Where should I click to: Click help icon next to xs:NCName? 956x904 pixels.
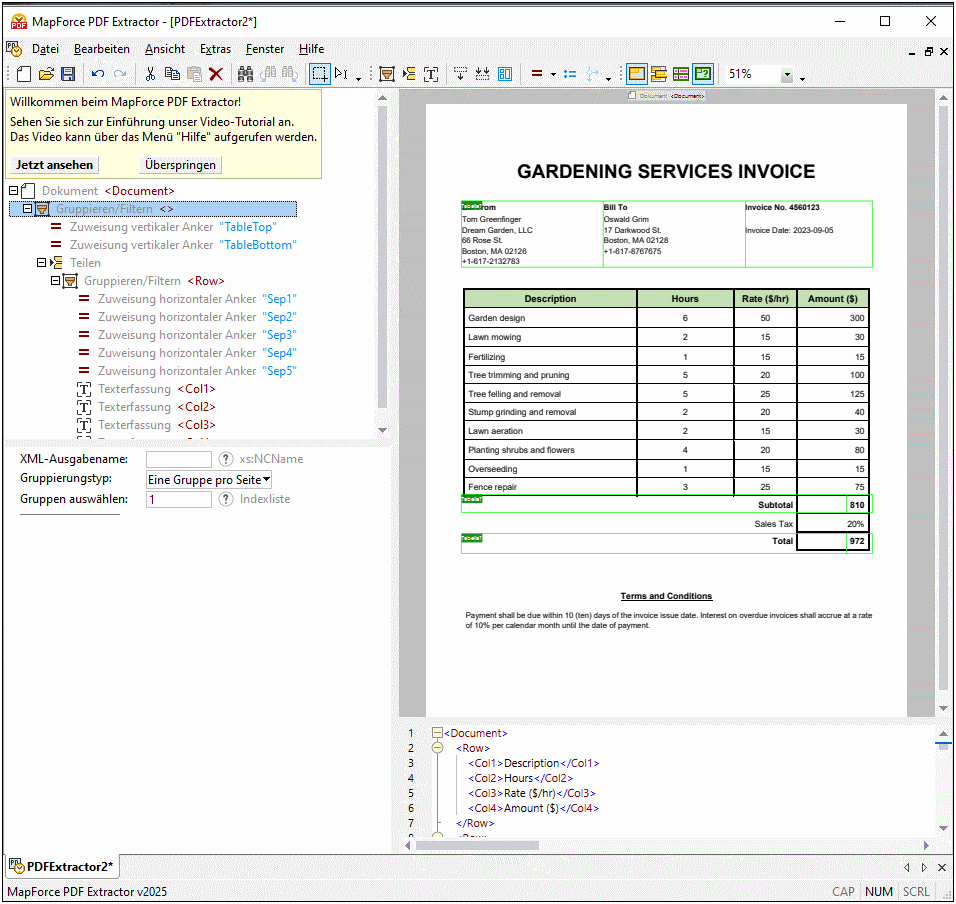(x=226, y=459)
